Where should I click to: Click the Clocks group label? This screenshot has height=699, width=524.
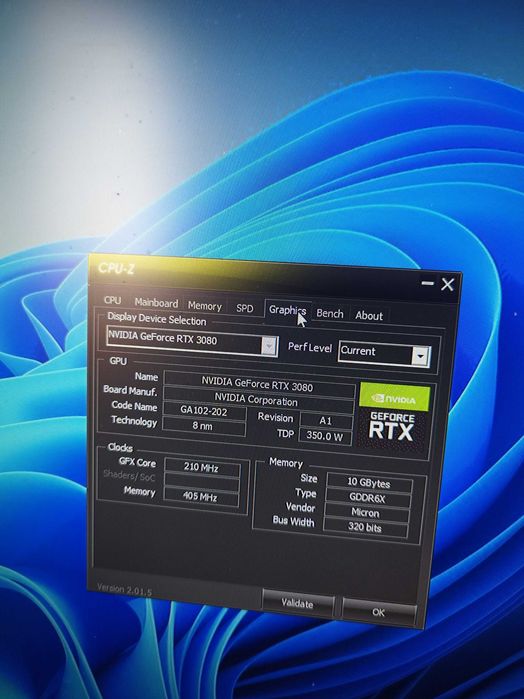tap(120, 448)
